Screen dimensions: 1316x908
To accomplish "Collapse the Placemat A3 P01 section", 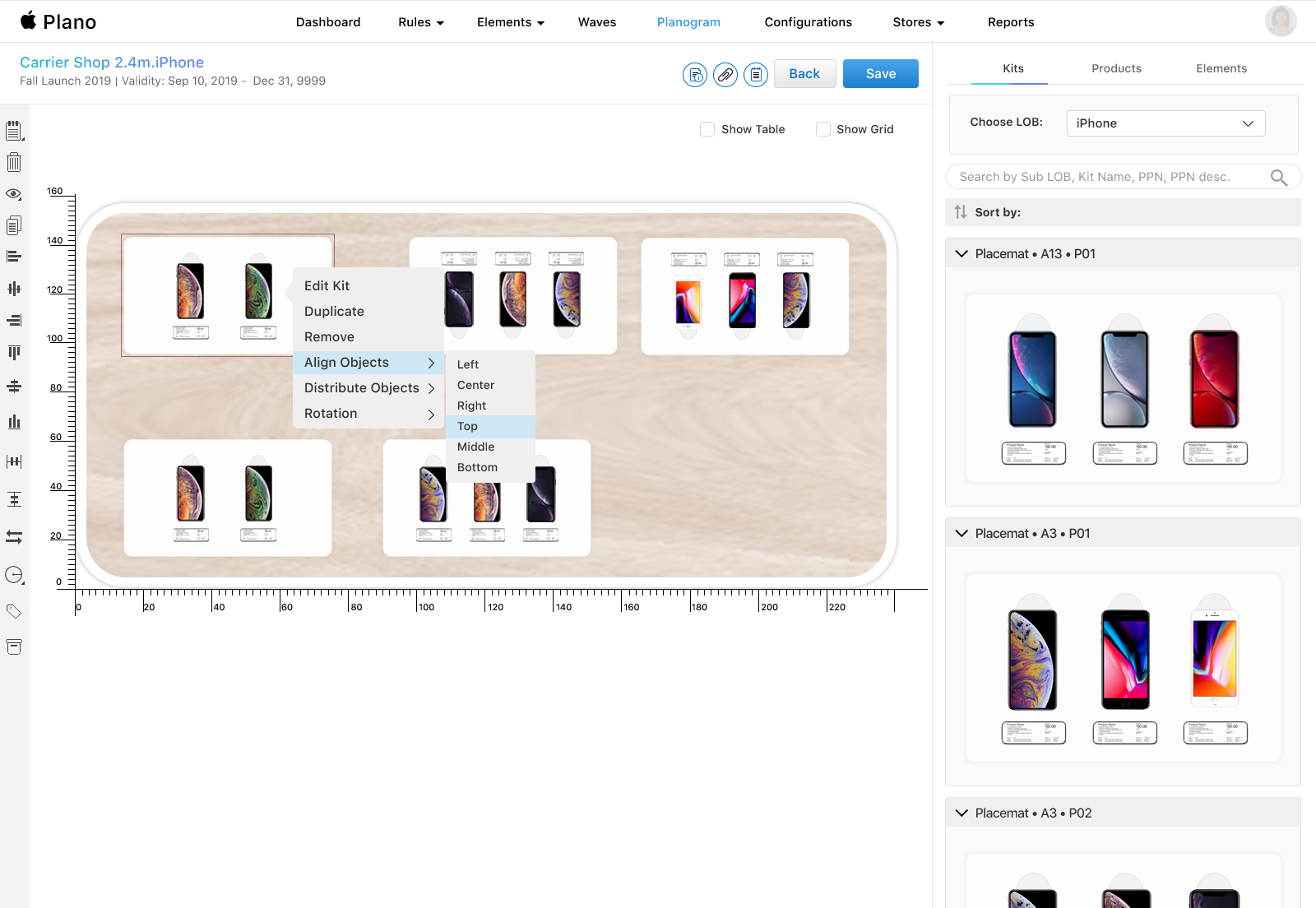I will (962, 534).
